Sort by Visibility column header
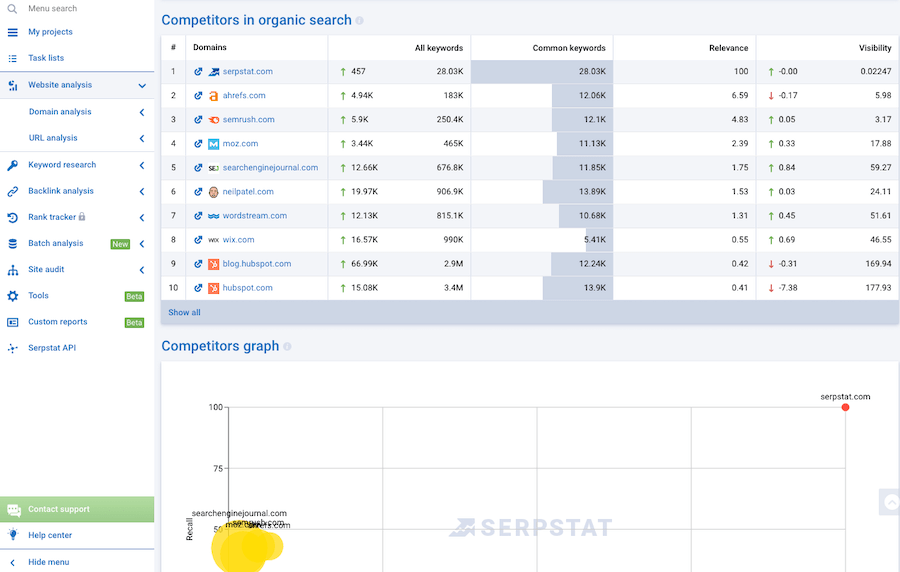This screenshot has height=572, width=900. 875,48
